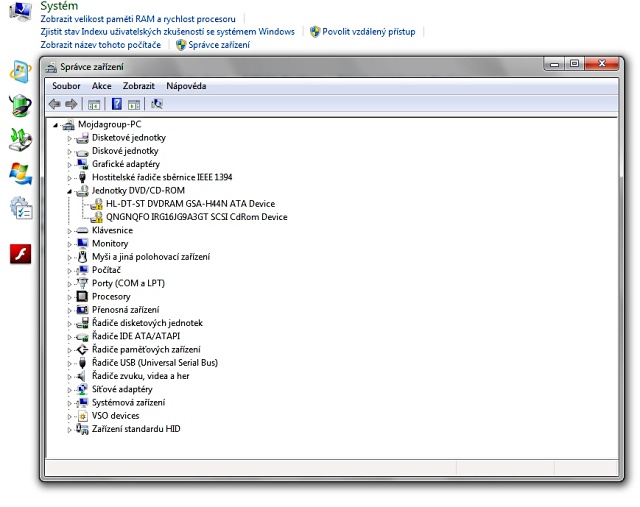Expand the Řadiče paměťových zařízení node
This screenshot has height=507, width=640.
click(x=69, y=350)
